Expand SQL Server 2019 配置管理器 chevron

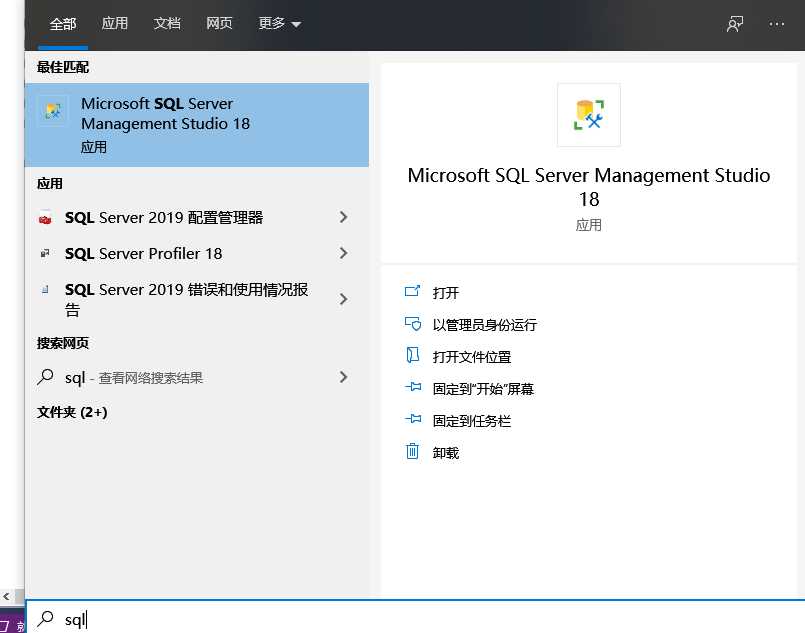coord(343,217)
